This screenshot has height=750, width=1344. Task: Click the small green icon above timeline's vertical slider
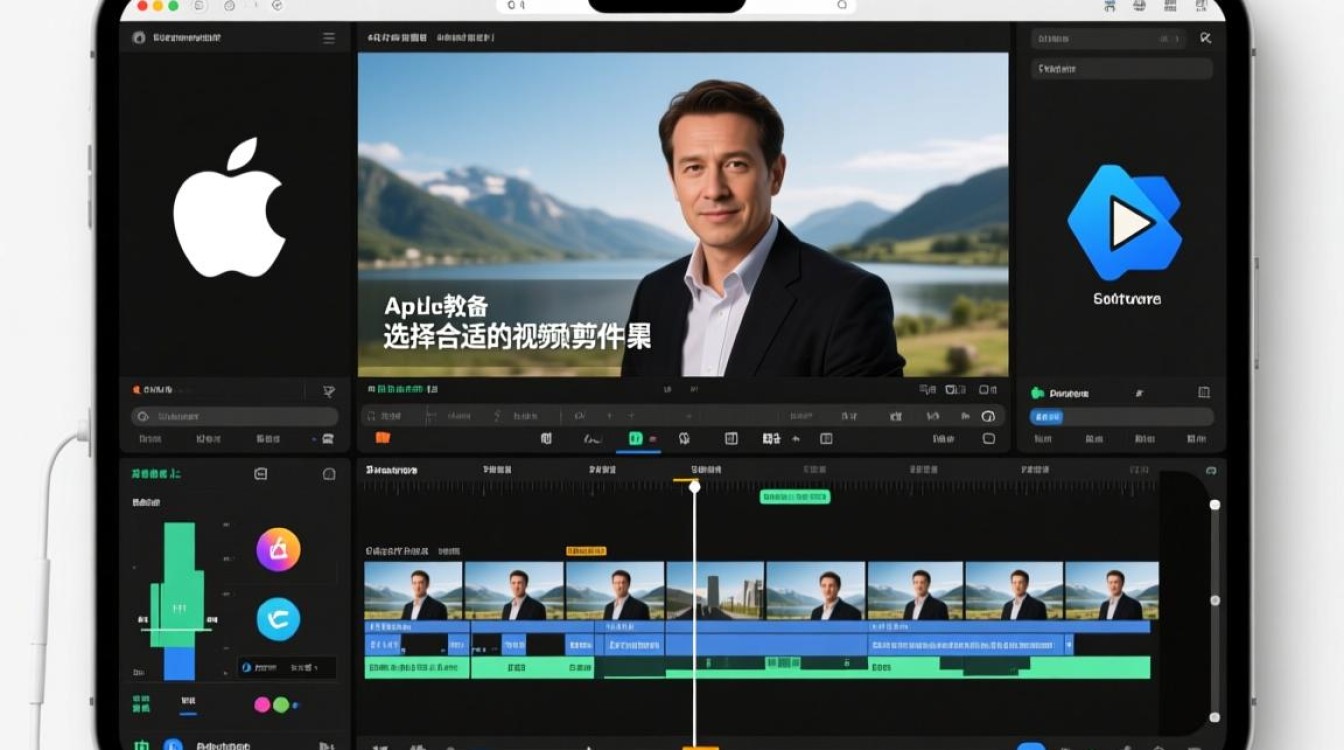1211,470
